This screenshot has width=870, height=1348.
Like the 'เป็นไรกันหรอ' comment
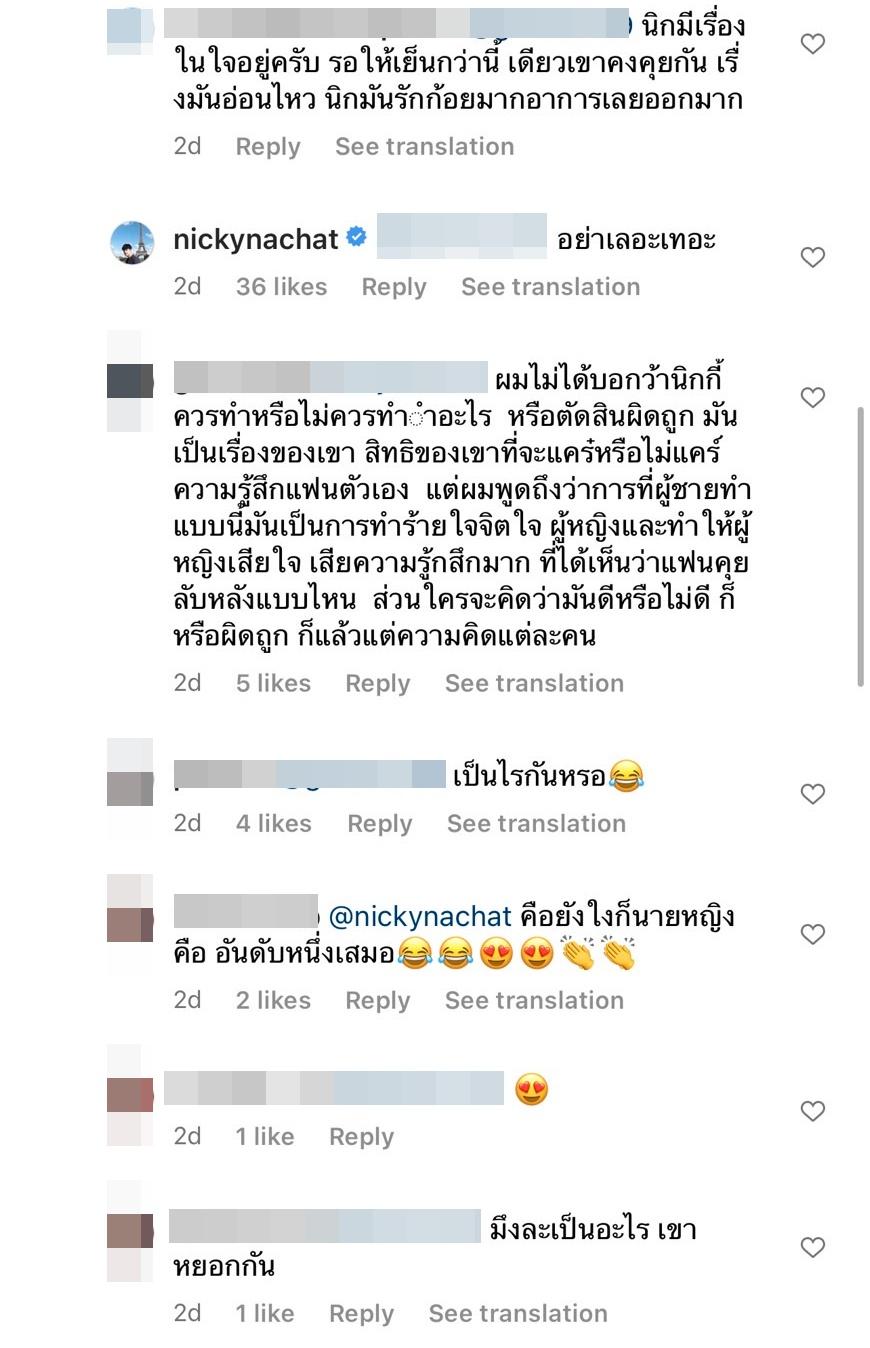tap(813, 794)
